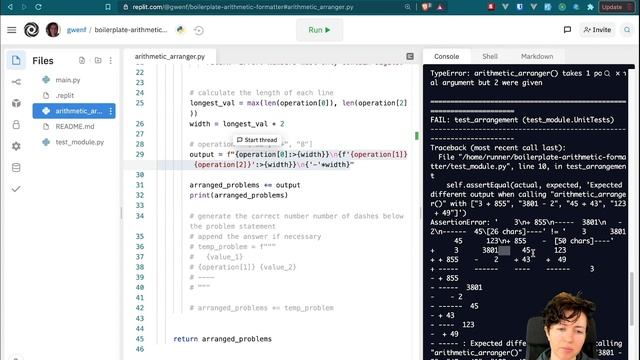Open the user avatar profile picture

coord(53,30)
